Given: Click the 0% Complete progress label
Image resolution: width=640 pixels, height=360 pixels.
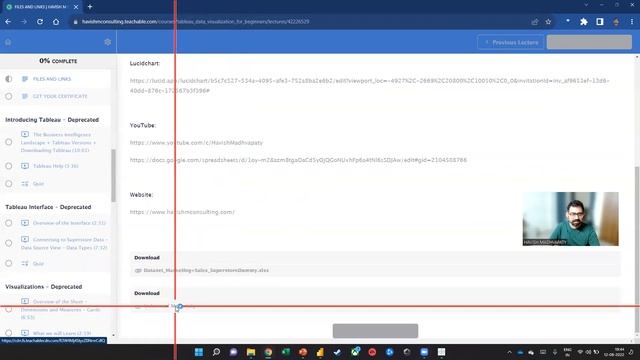Looking at the screenshot, I should [58, 61].
